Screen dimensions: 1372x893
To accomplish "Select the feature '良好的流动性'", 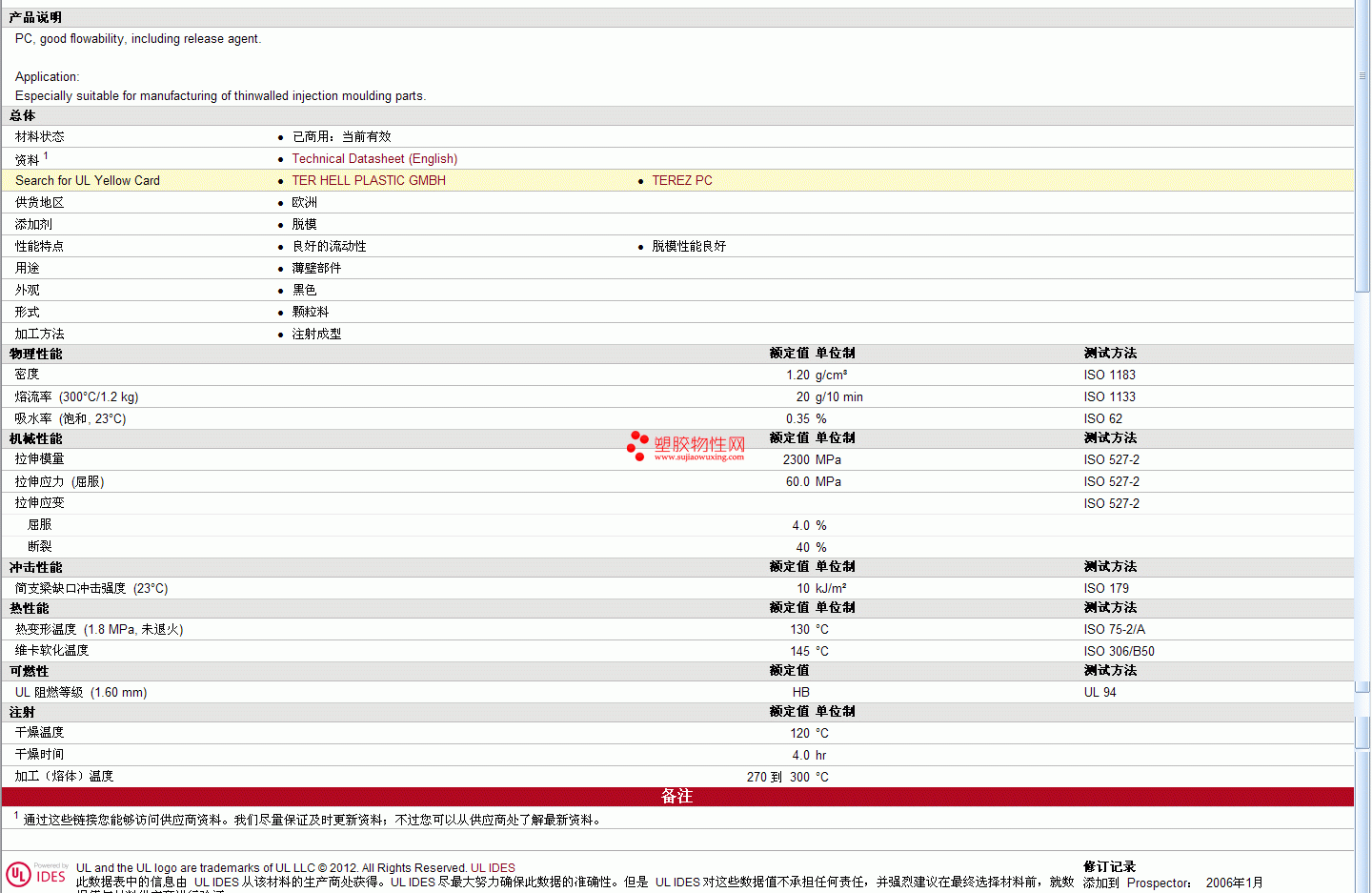I will pos(330,247).
